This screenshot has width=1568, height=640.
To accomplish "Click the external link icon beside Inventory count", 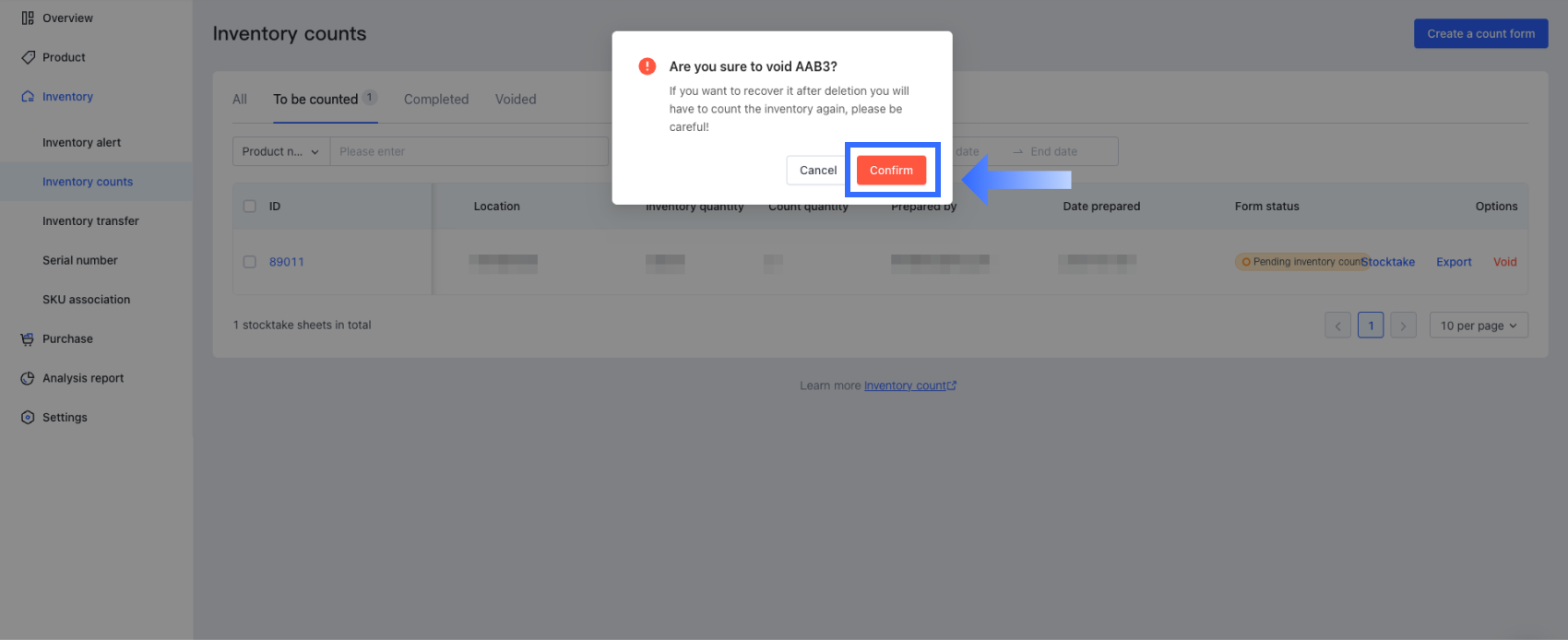I will click(x=952, y=386).
